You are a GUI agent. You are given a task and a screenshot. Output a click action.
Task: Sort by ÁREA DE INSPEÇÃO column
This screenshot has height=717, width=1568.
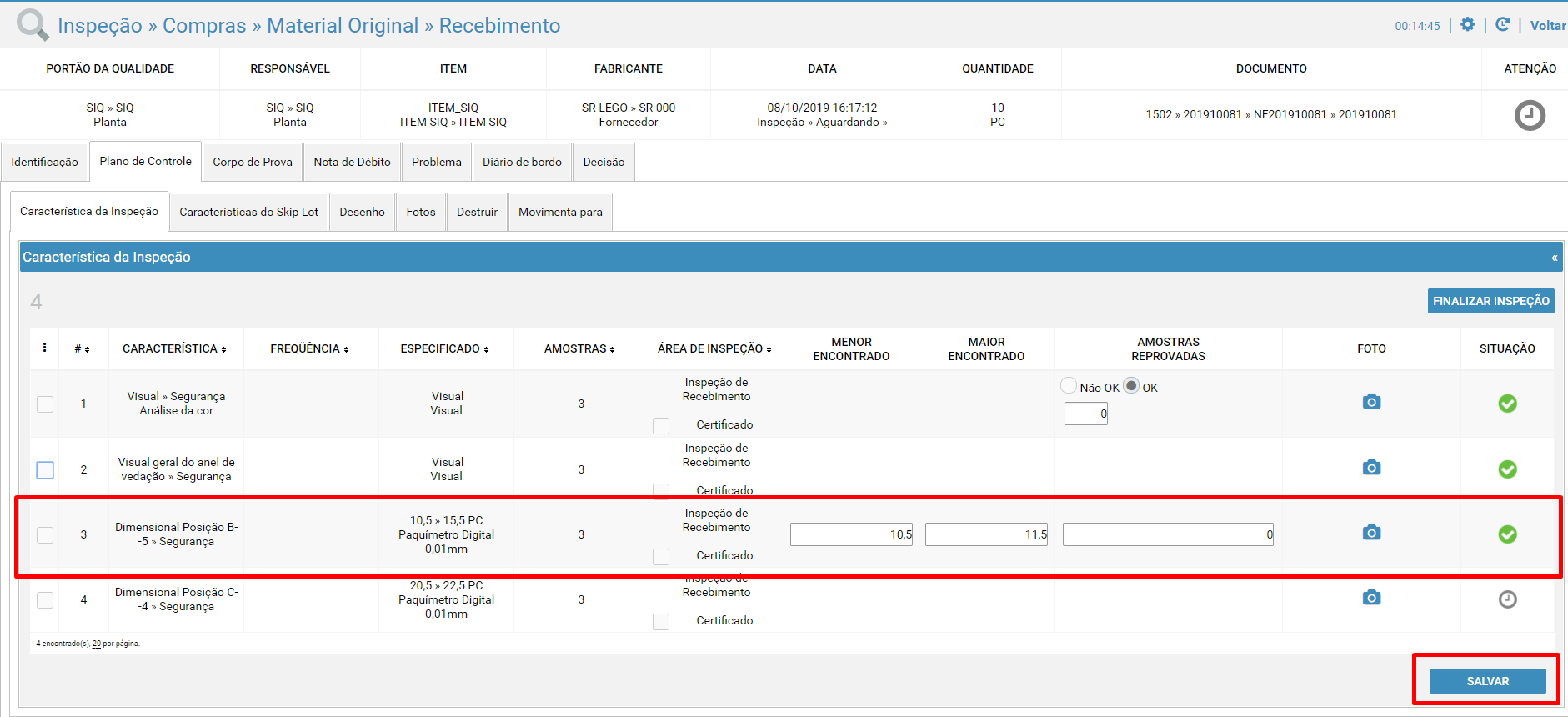(714, 348)
